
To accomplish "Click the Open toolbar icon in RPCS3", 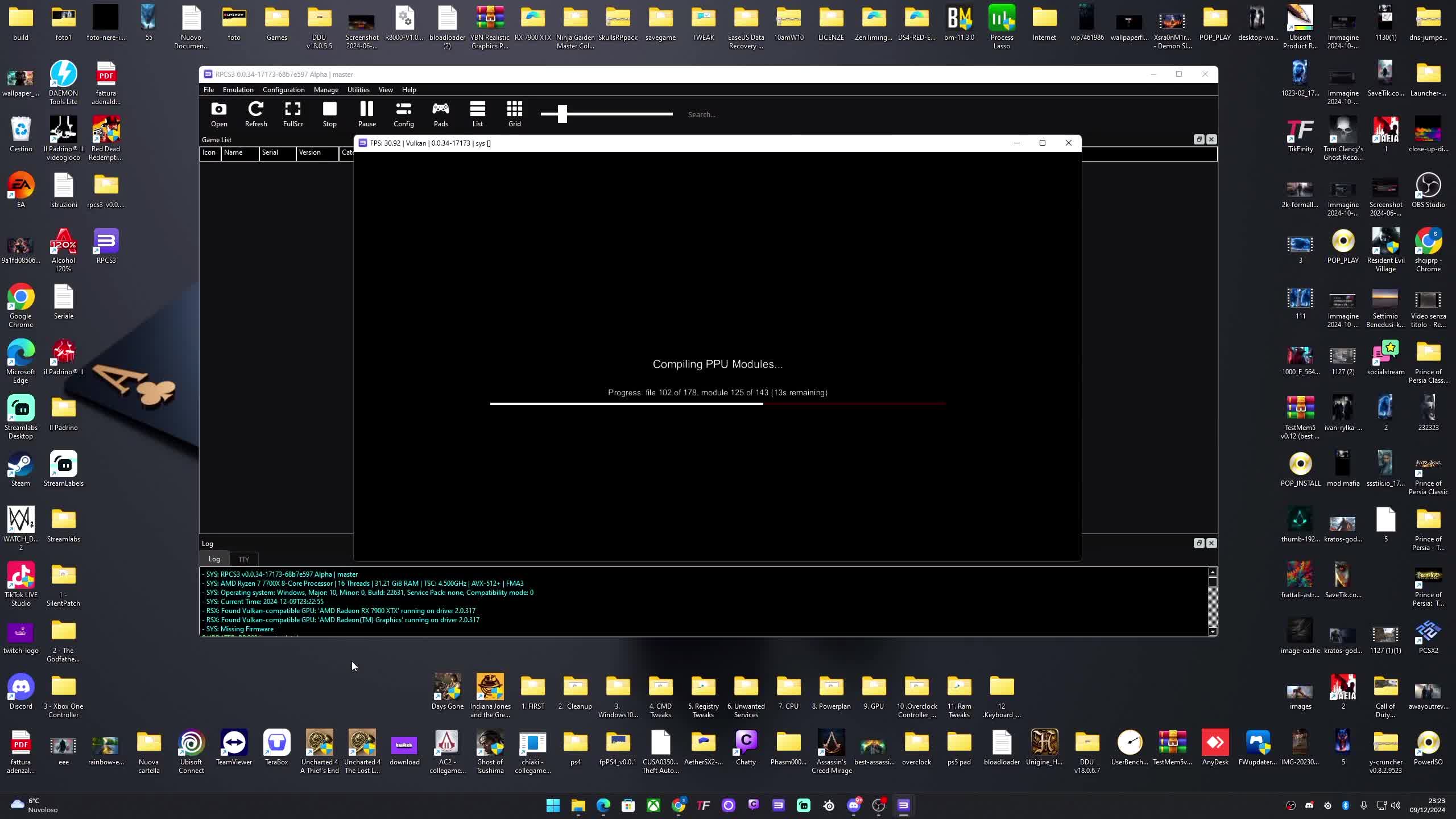I will (219, 114).
